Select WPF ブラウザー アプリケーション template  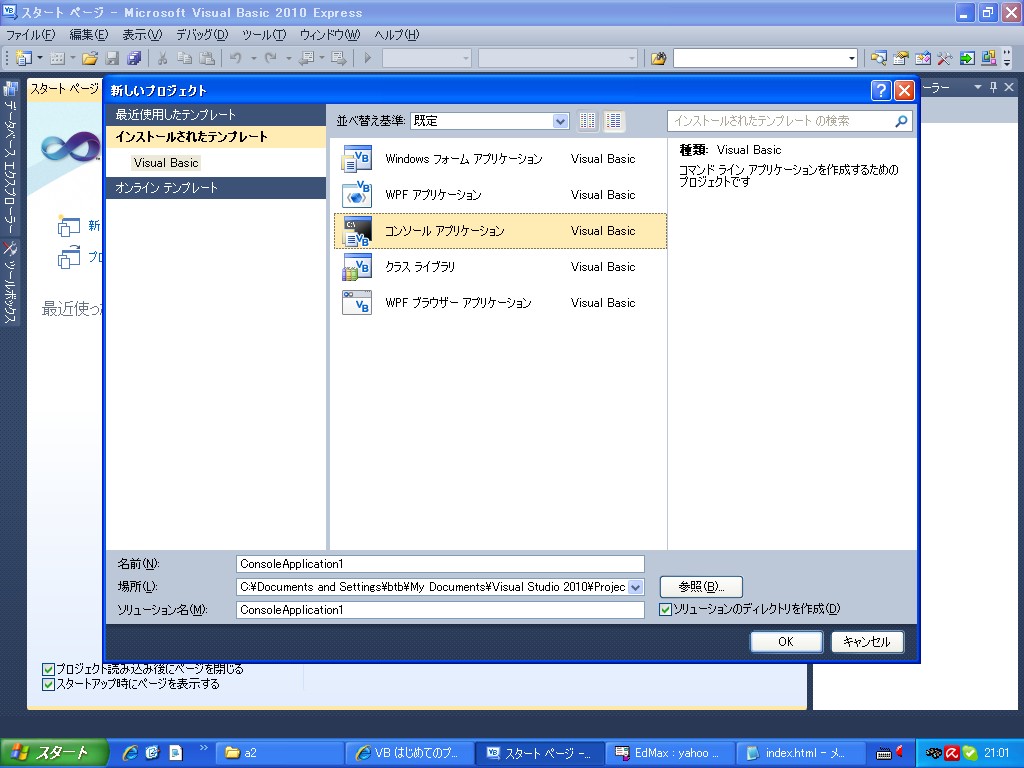click(500, 302)
